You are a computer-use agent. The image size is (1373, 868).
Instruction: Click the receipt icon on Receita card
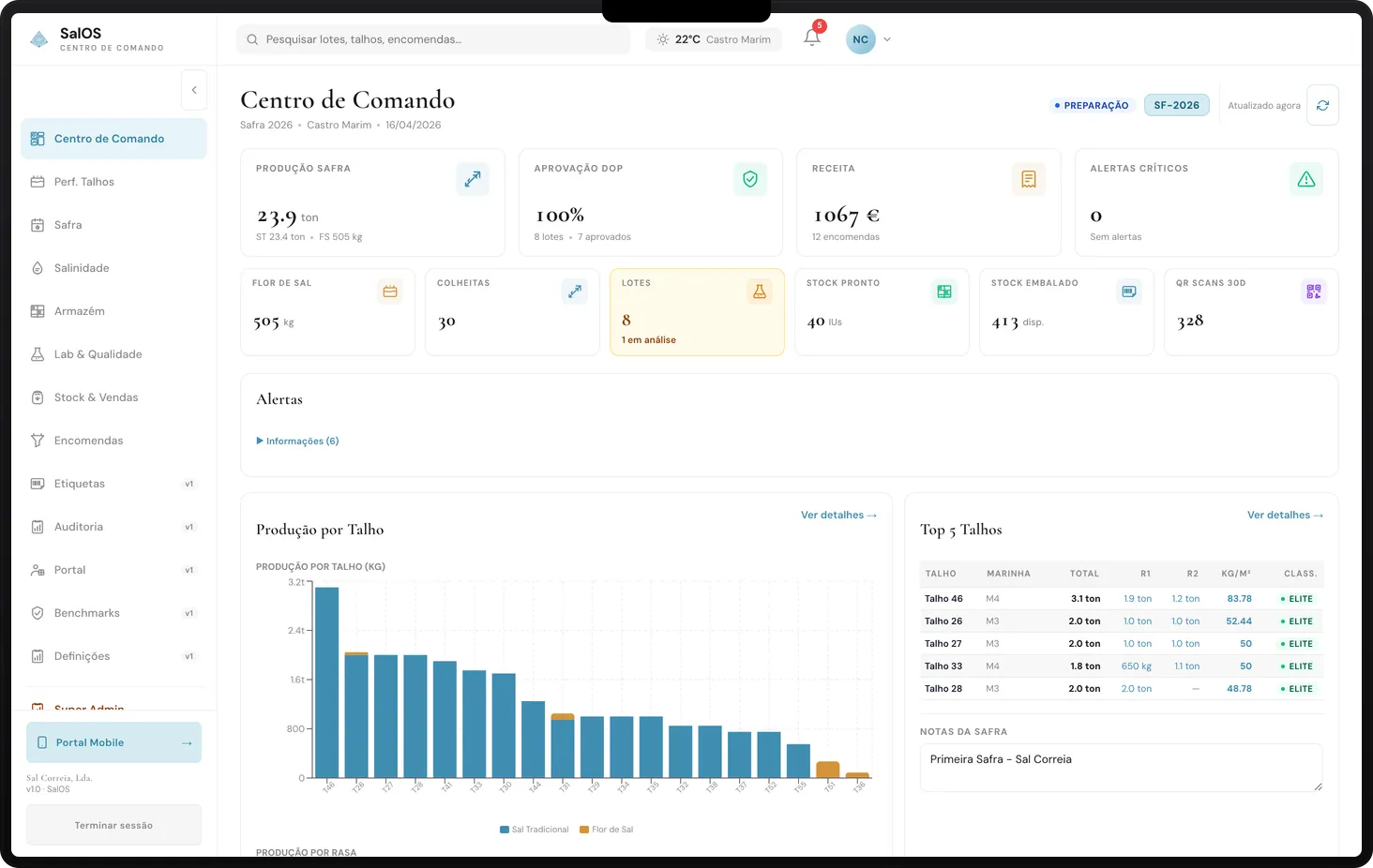pyautogui.click(x=1029, y=178)
